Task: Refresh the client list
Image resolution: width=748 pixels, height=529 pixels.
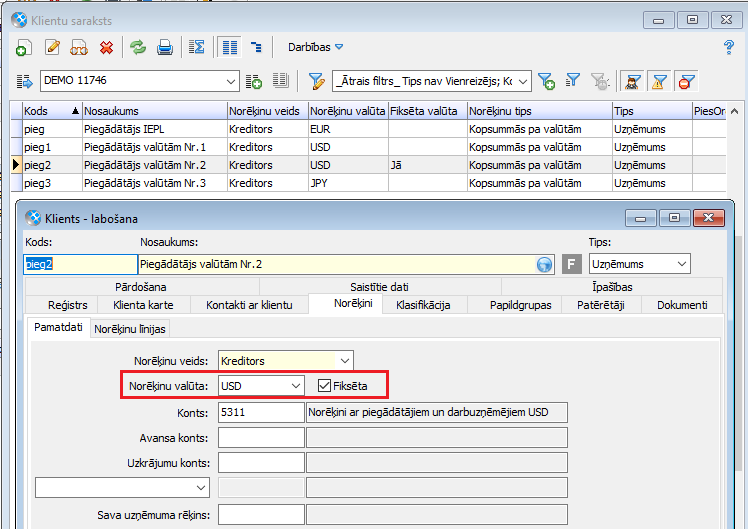Action: 138,47
